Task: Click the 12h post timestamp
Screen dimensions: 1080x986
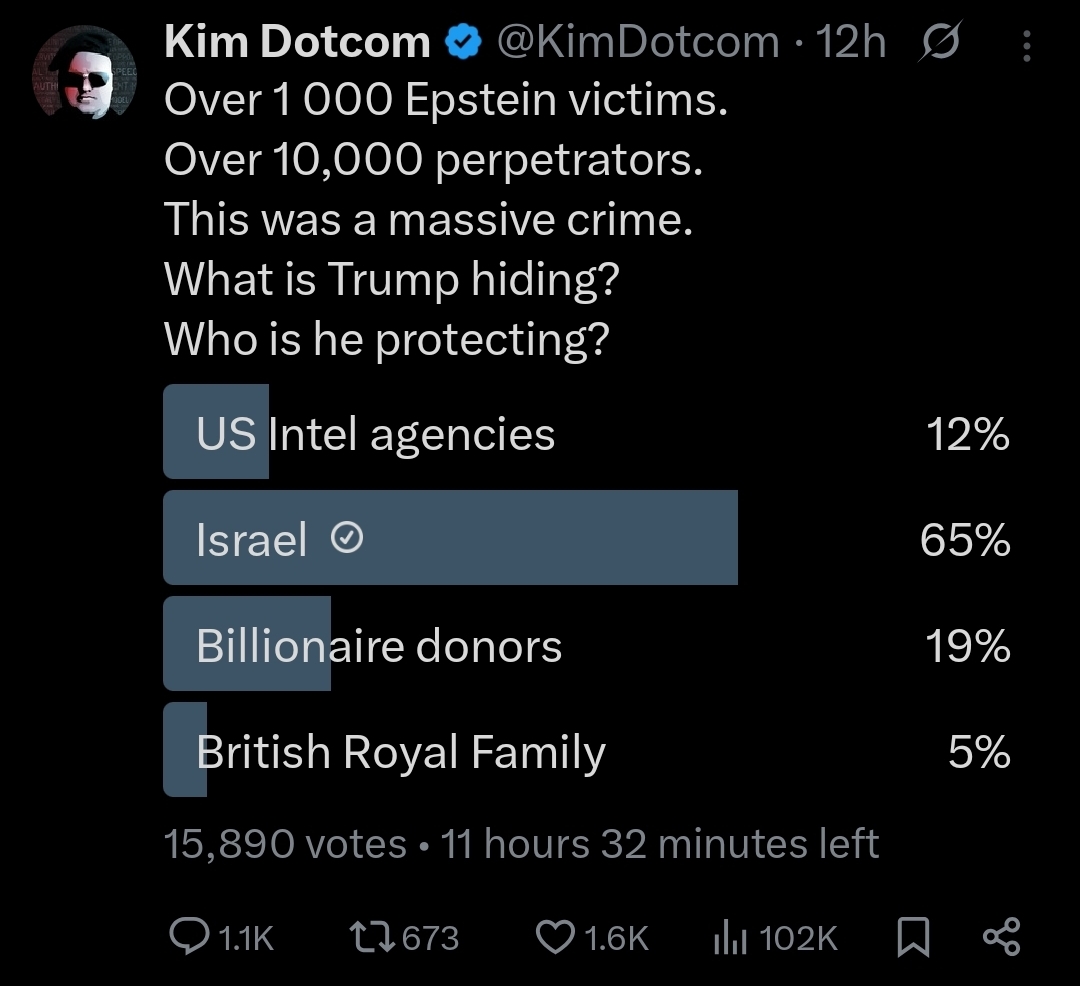Action: pyautogui.click(x=851, y=42)
